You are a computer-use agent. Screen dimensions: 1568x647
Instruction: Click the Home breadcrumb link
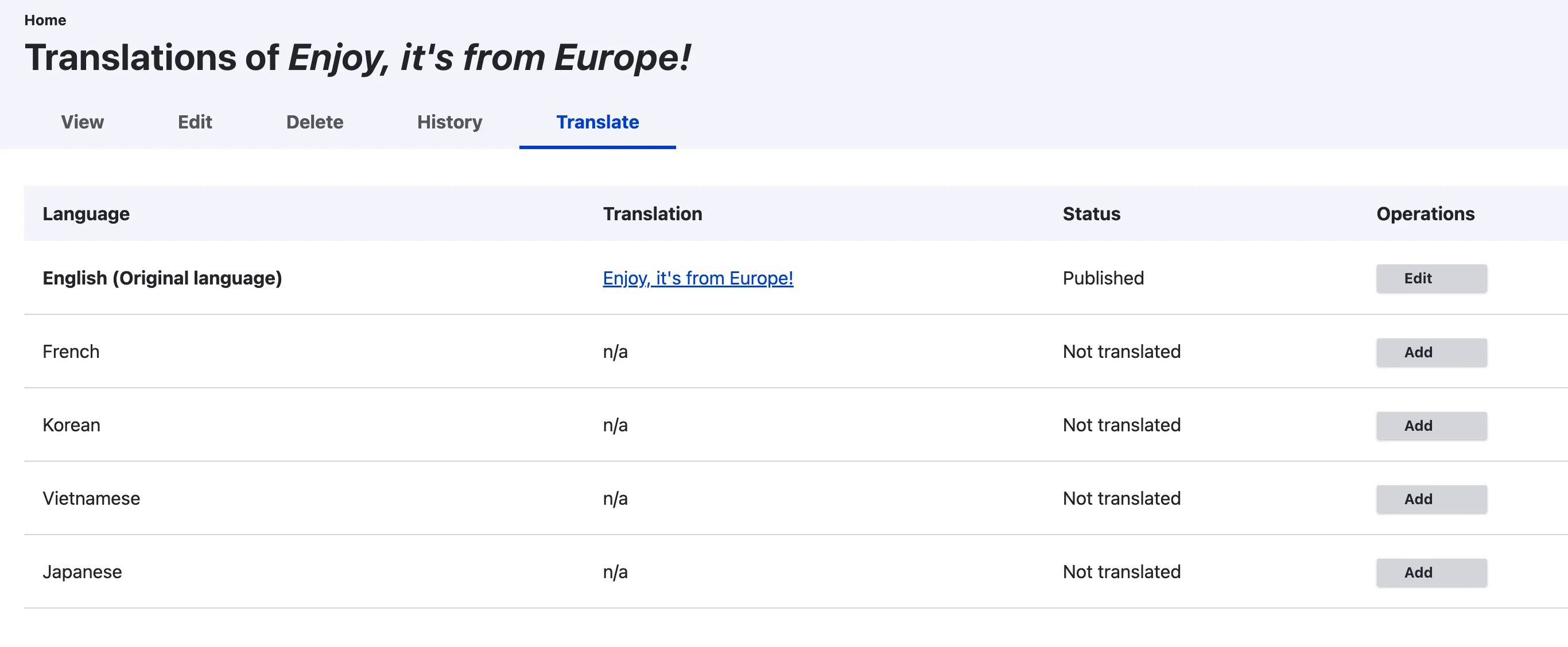(45, 20)
